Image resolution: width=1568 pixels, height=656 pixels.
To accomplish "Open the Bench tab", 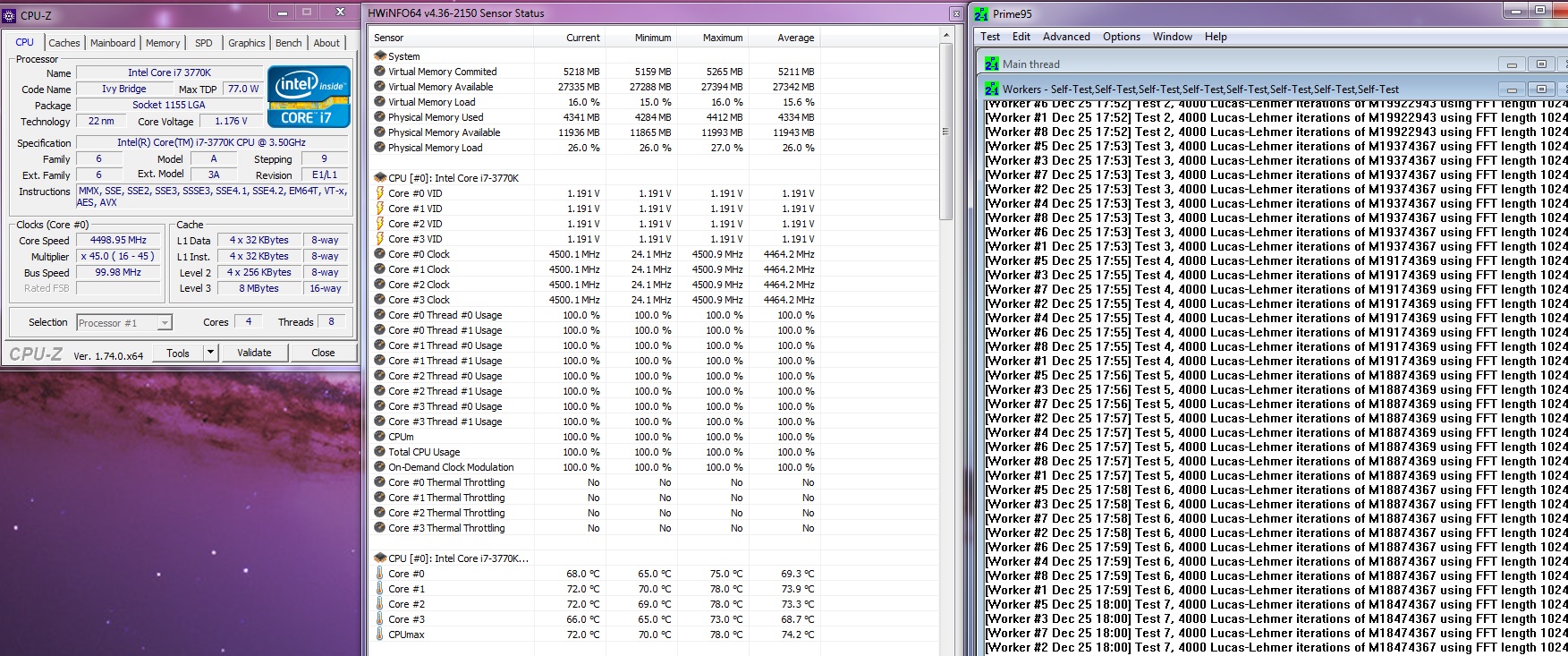I will [288, 42].
